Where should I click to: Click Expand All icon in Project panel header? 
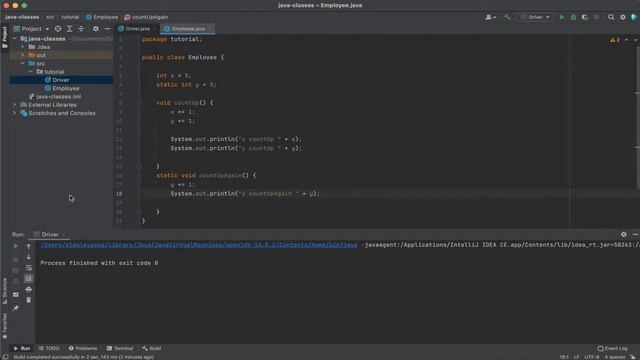(69, 29)
